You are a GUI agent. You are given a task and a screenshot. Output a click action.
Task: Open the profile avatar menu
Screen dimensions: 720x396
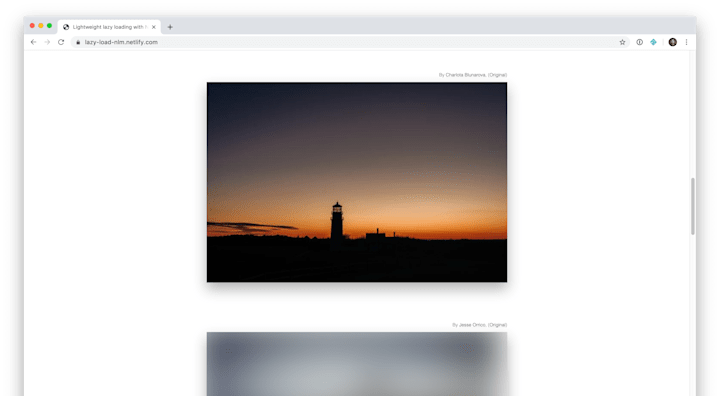pos(673,42)
